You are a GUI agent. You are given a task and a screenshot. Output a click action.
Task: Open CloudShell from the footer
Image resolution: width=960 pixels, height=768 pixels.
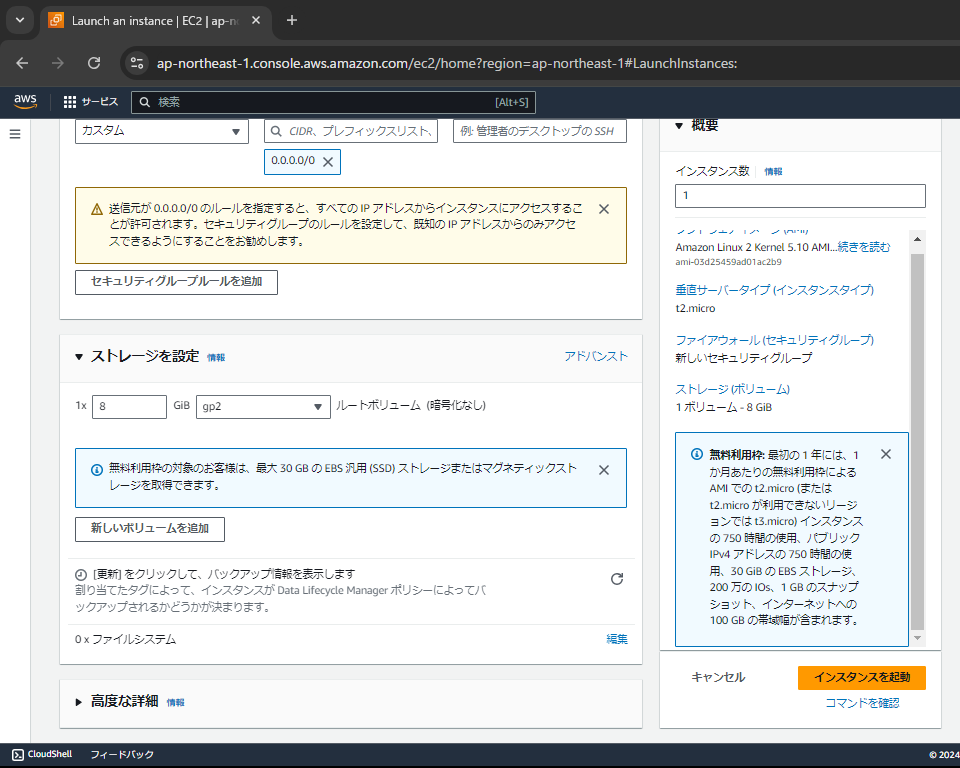42,754
